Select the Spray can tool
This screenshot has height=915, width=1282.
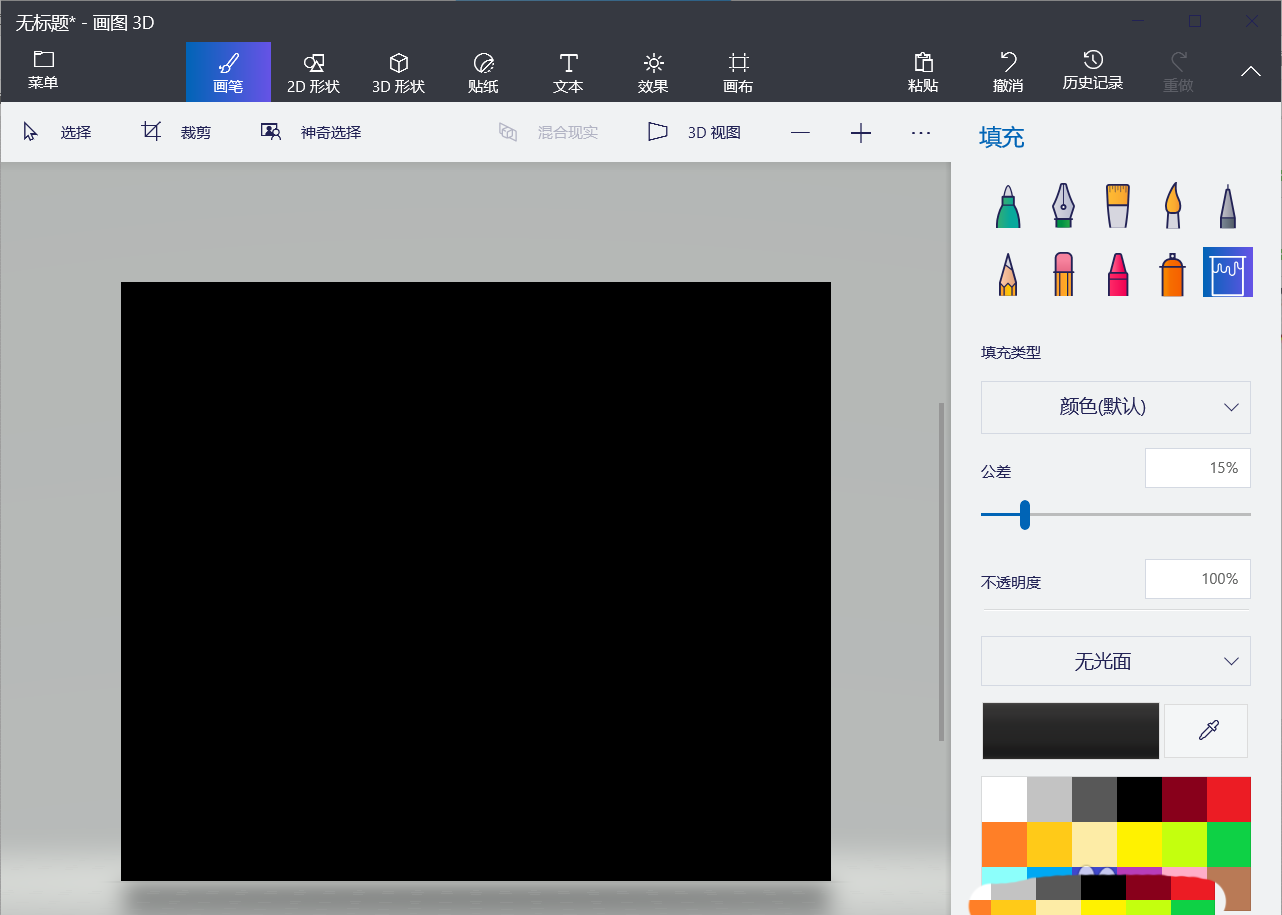pyautogui.click(x=1173, y=273)
